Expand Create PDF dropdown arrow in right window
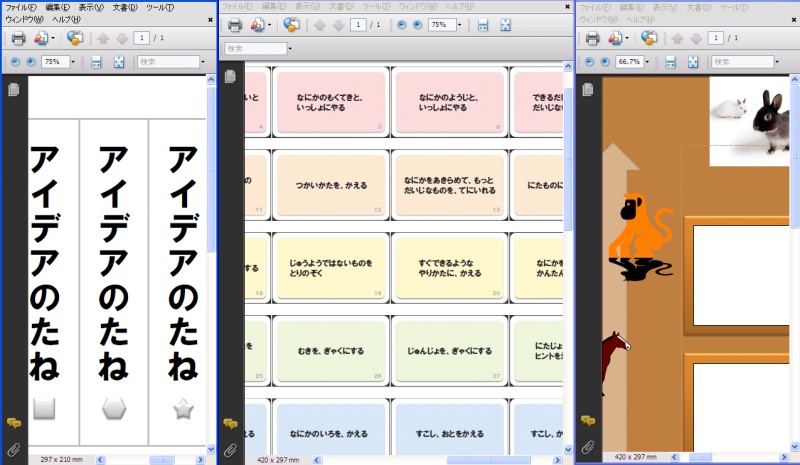The height and width of the screenshot is (465, 800). click(x=627, y=38)
